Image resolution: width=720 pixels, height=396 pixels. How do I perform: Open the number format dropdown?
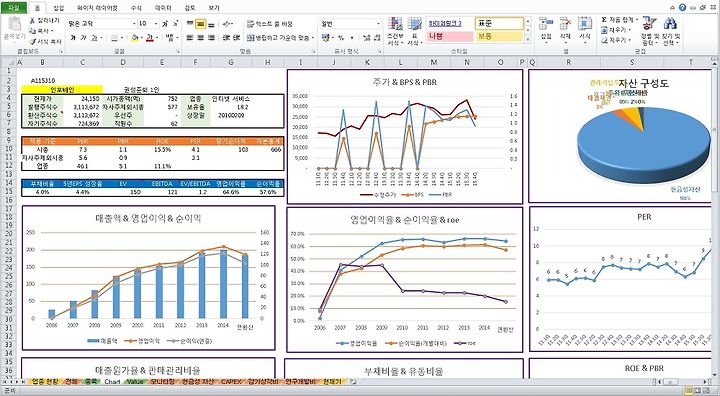pyautogui.click(x=378, y=24)
